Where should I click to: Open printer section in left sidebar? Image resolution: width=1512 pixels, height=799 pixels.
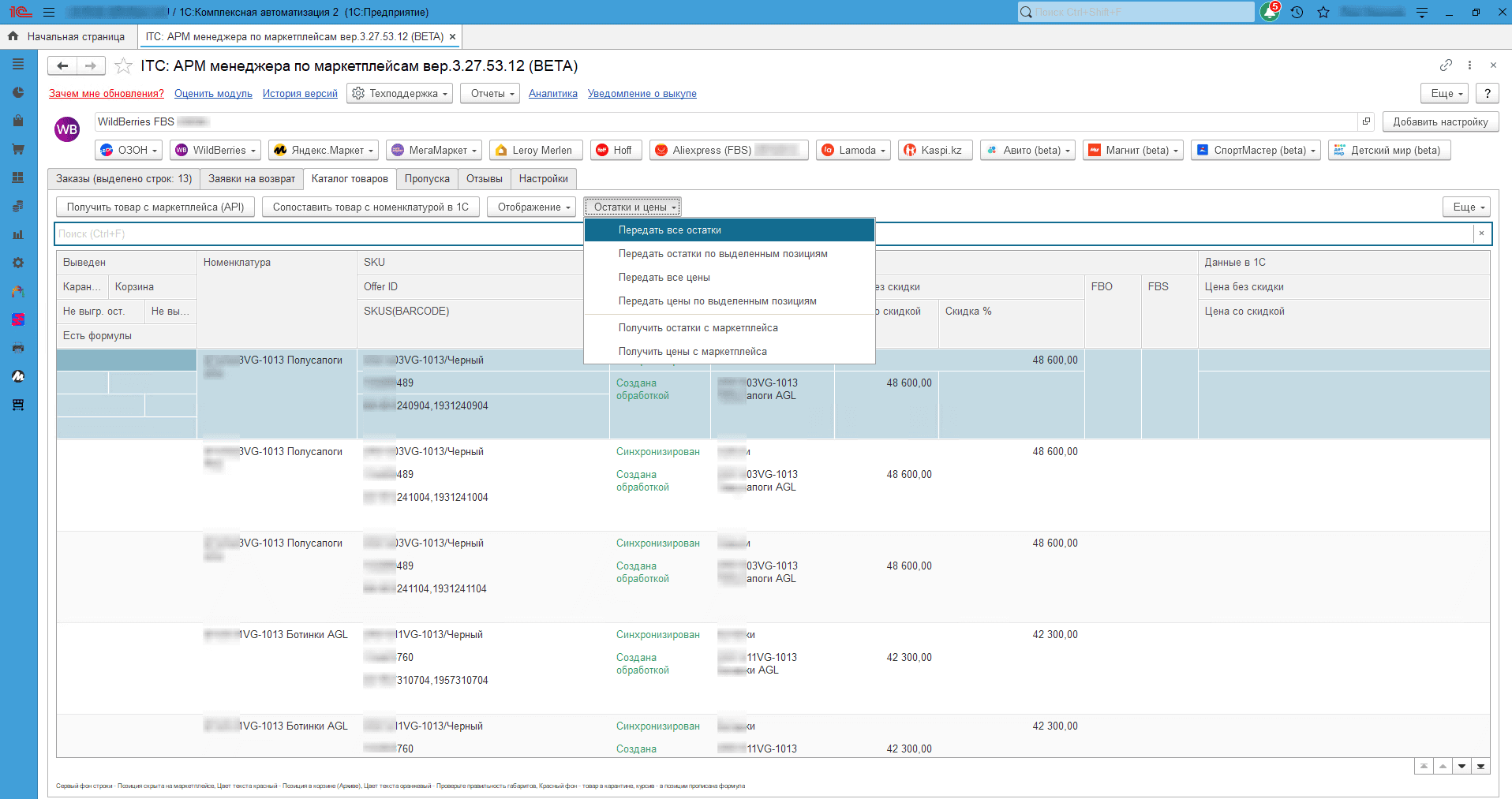point(18,348)
